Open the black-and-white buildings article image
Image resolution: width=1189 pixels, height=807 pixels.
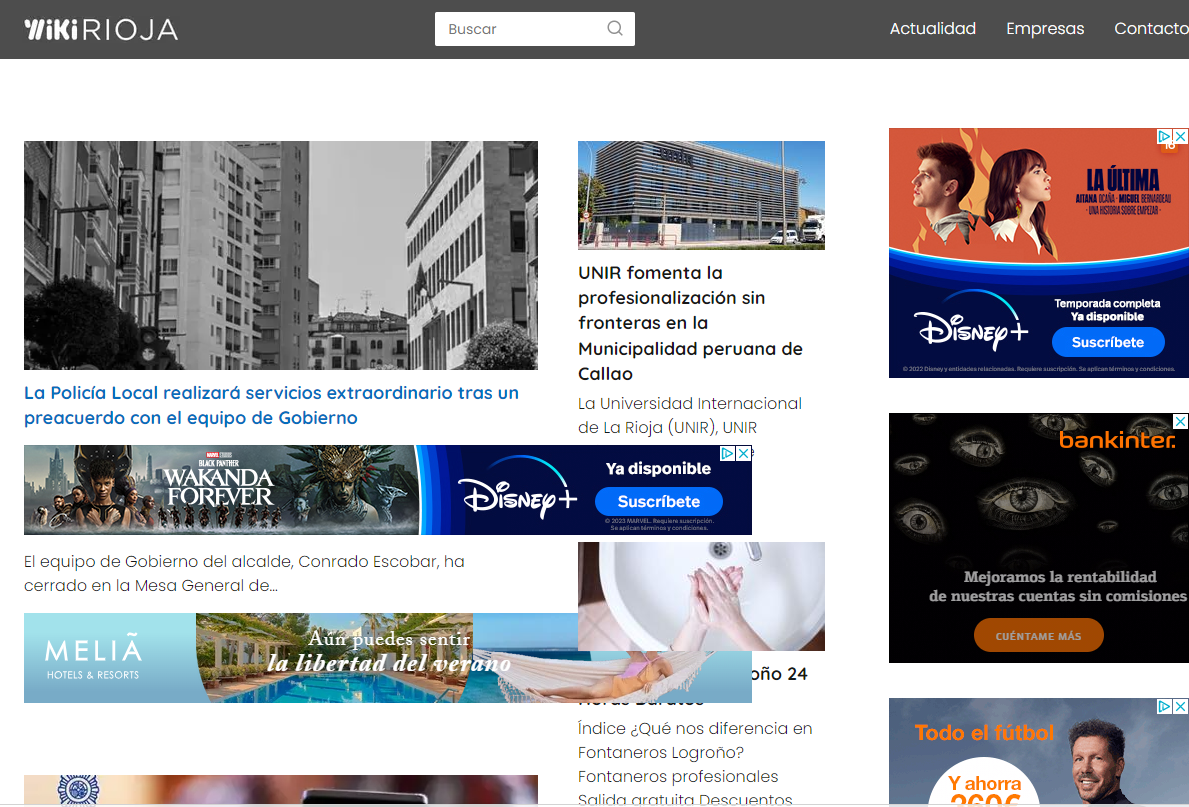click(281, 256)
